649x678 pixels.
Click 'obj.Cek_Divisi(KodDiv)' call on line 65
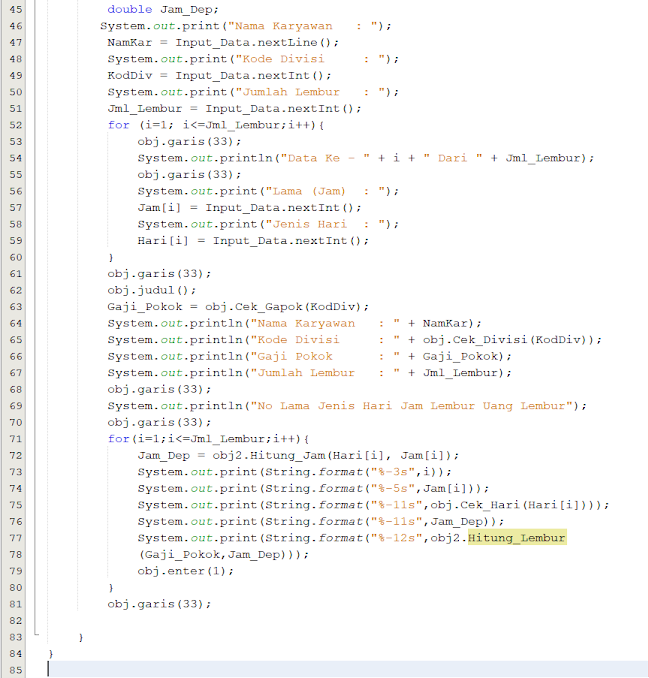pyautogui.click(x=505, y=339)
